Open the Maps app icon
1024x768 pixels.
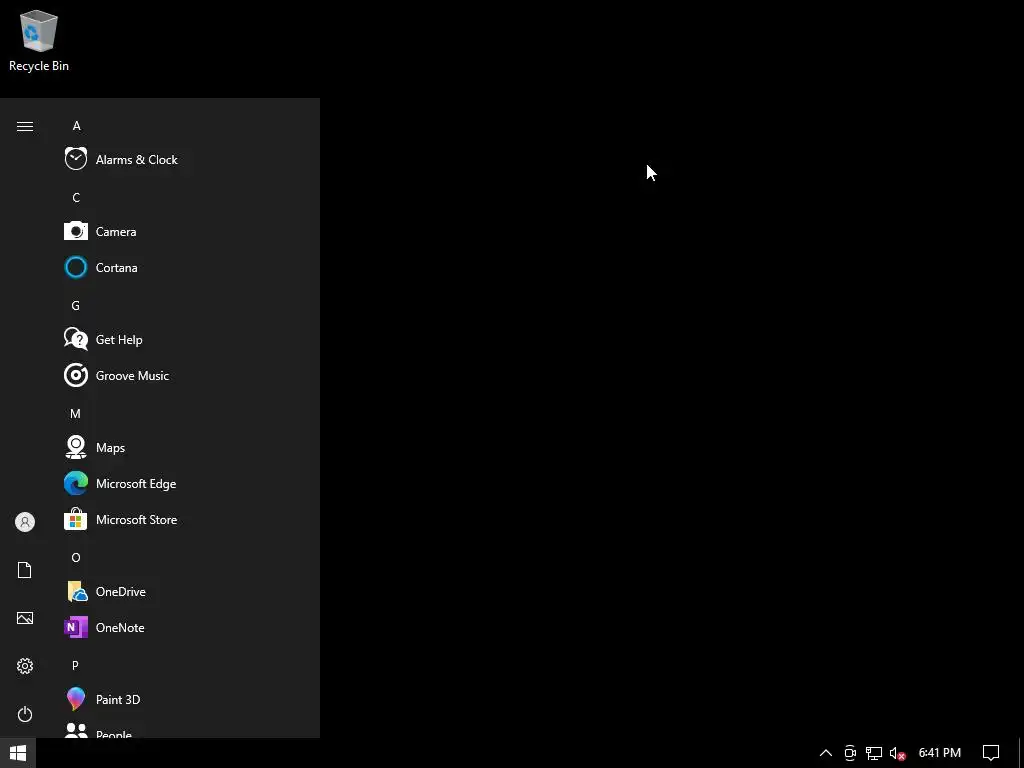[x=76, y=447]
